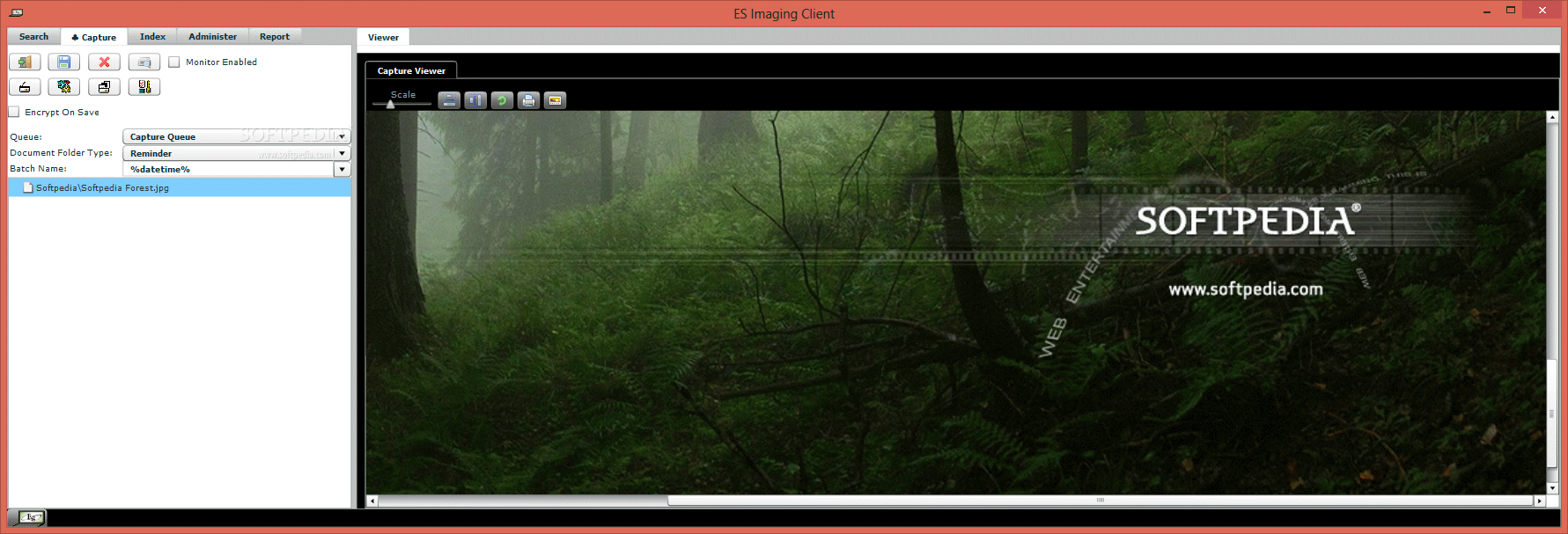Open the Index tab
The image size is (1568, 534).
(152, 37)
